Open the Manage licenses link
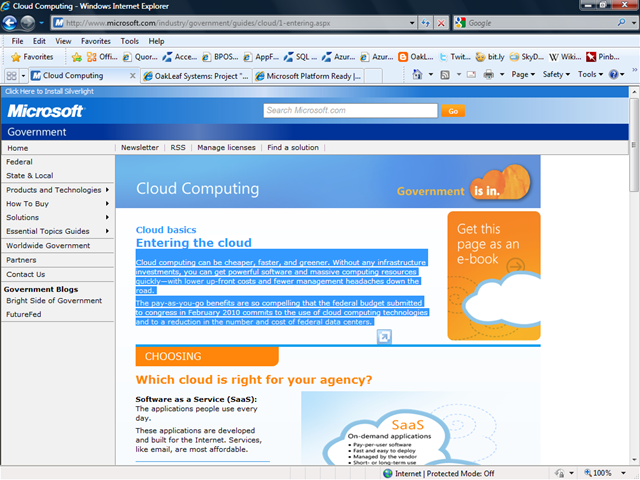640x480 pixels. 226,147
